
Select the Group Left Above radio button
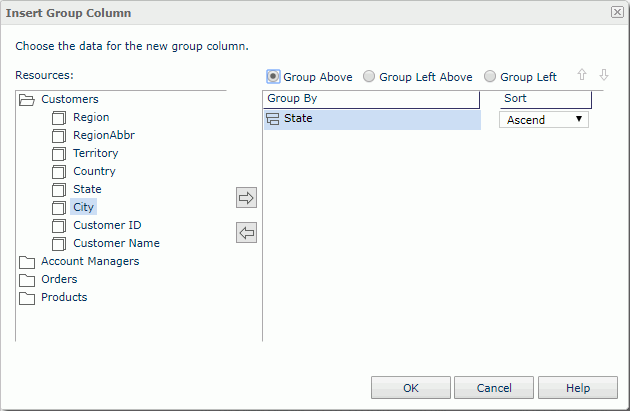(369, 76)
